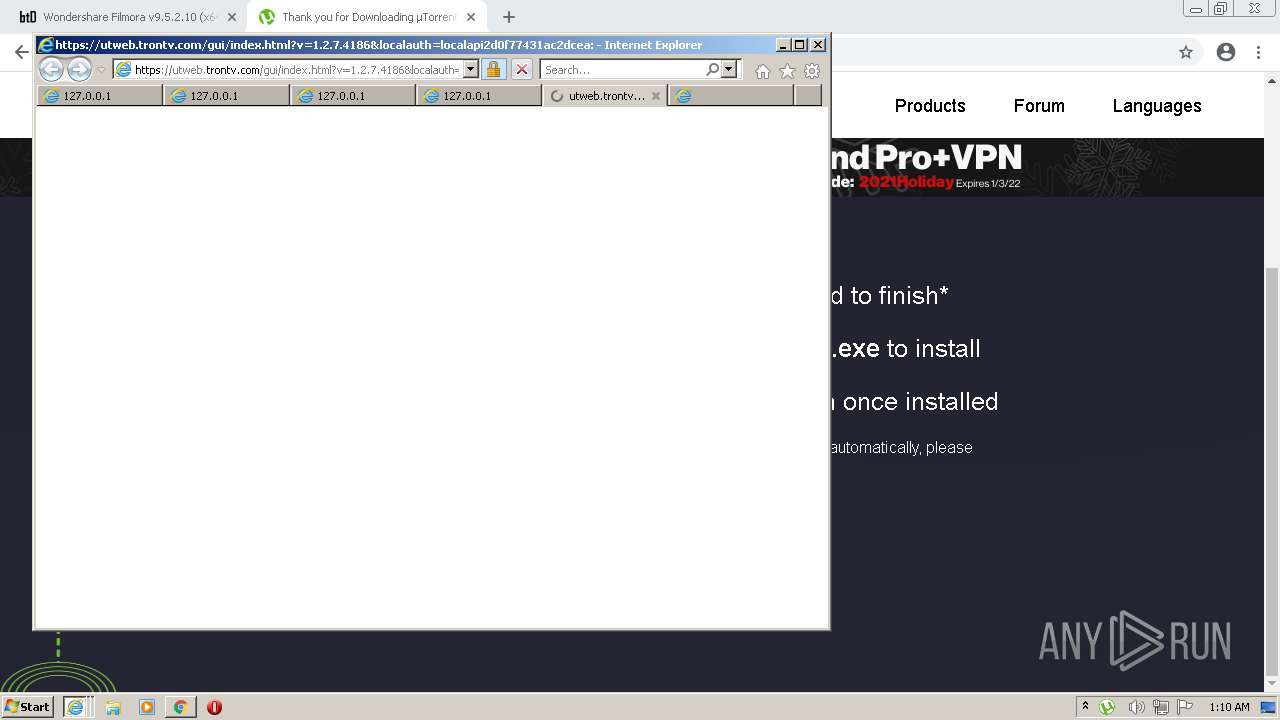This screenshot has width=1280, height=720.
Task: Open a new Chrome tab
Action: 509,17
